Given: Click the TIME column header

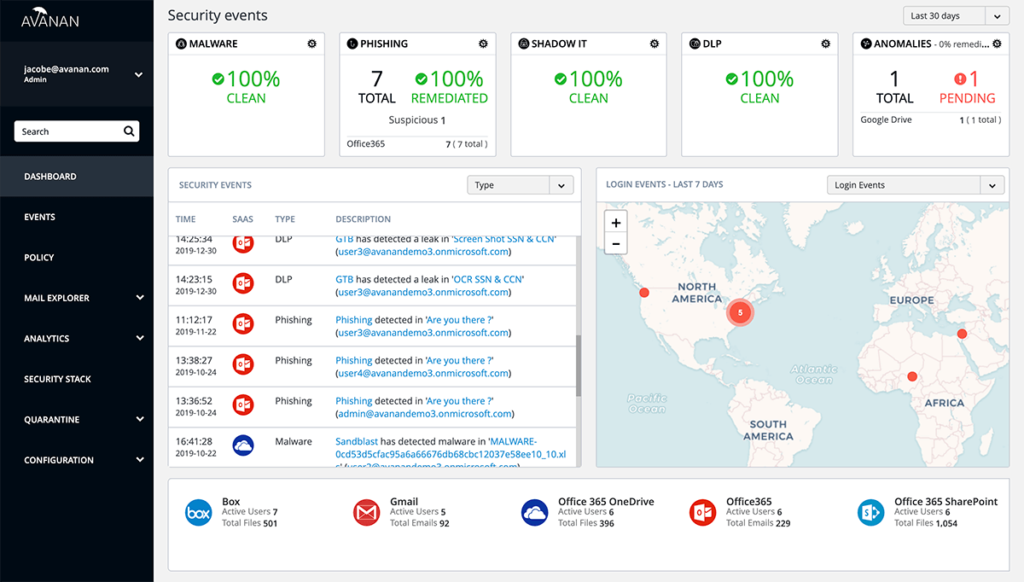Looking at the screenshot, I should click(185, 219).
